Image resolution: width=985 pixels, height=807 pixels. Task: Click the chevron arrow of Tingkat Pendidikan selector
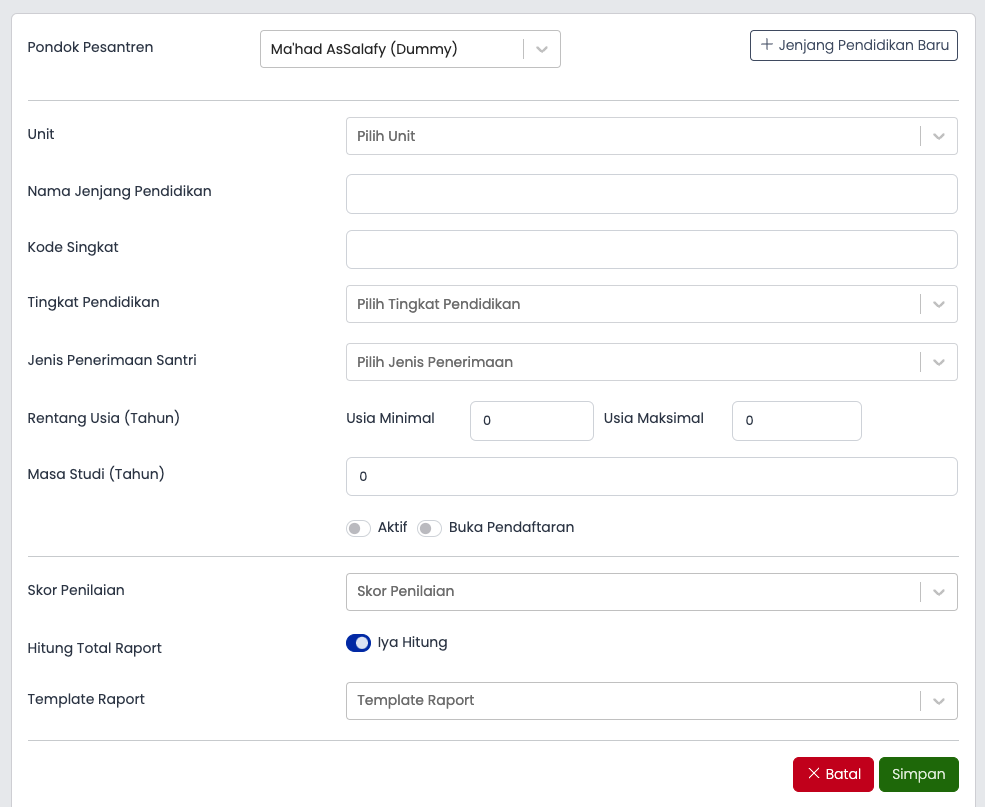coord(939,305)
